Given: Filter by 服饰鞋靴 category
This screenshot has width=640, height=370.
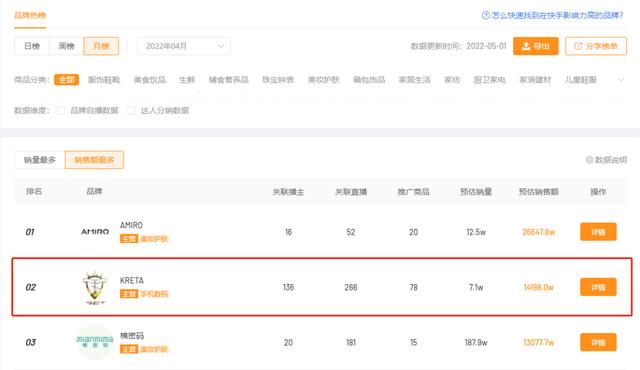Looking at the screenshot, I should click(104, 80).
